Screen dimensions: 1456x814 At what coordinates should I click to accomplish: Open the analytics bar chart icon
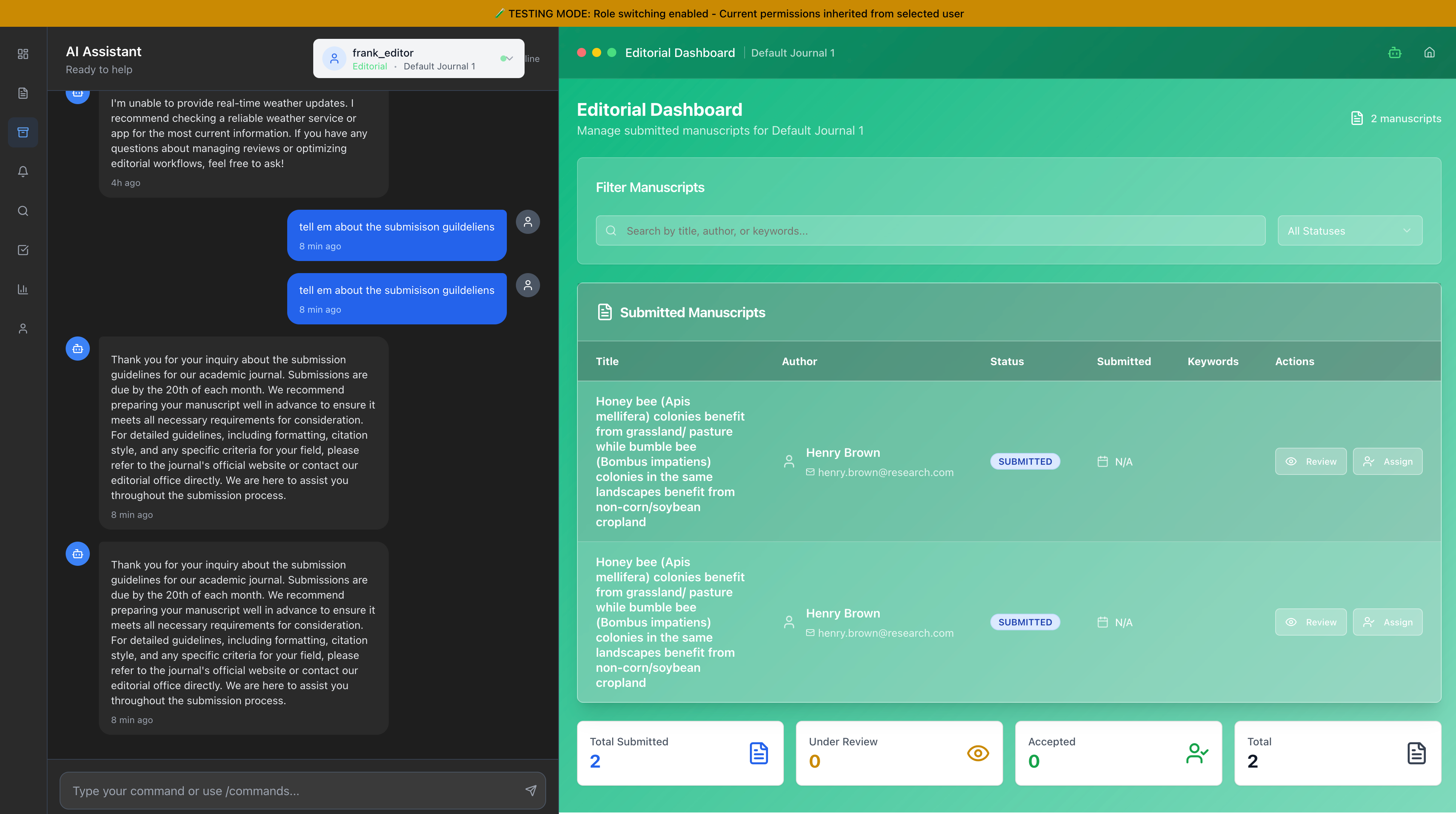click(x=23, y=289)
